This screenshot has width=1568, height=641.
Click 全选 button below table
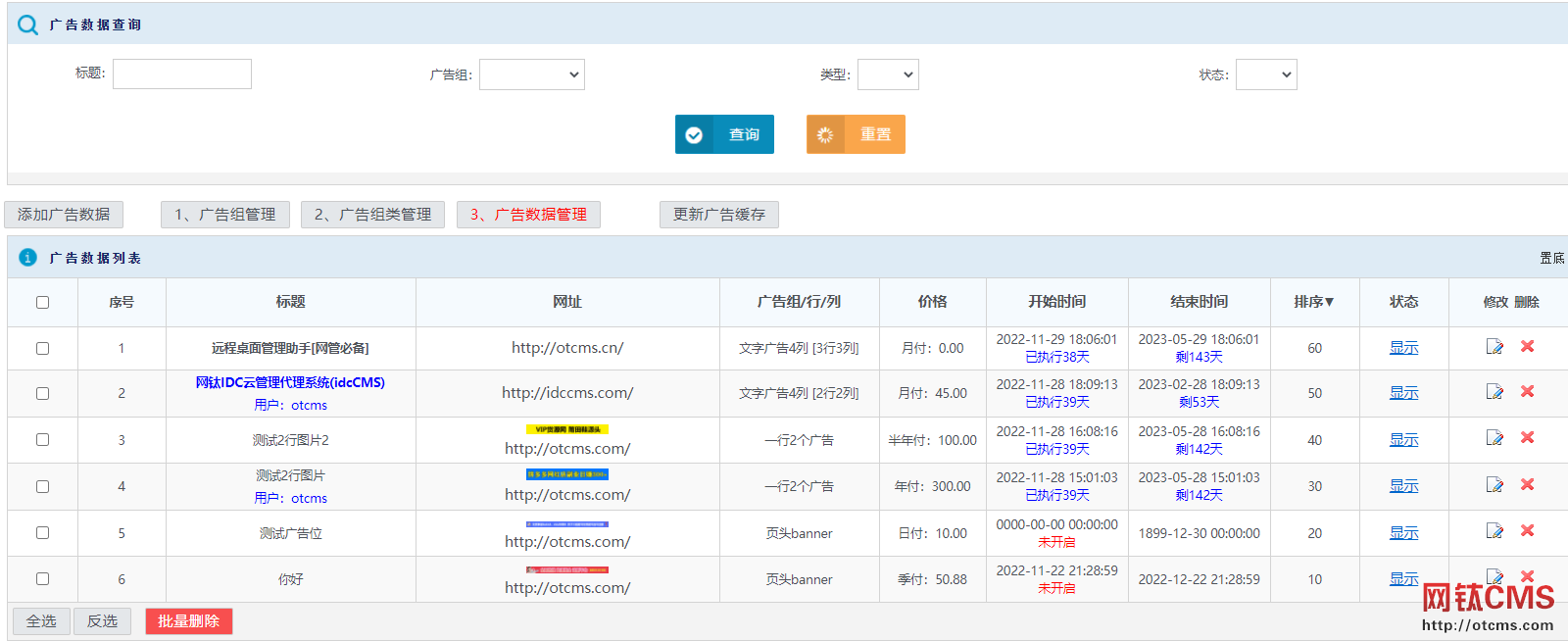tap(41, 621)
